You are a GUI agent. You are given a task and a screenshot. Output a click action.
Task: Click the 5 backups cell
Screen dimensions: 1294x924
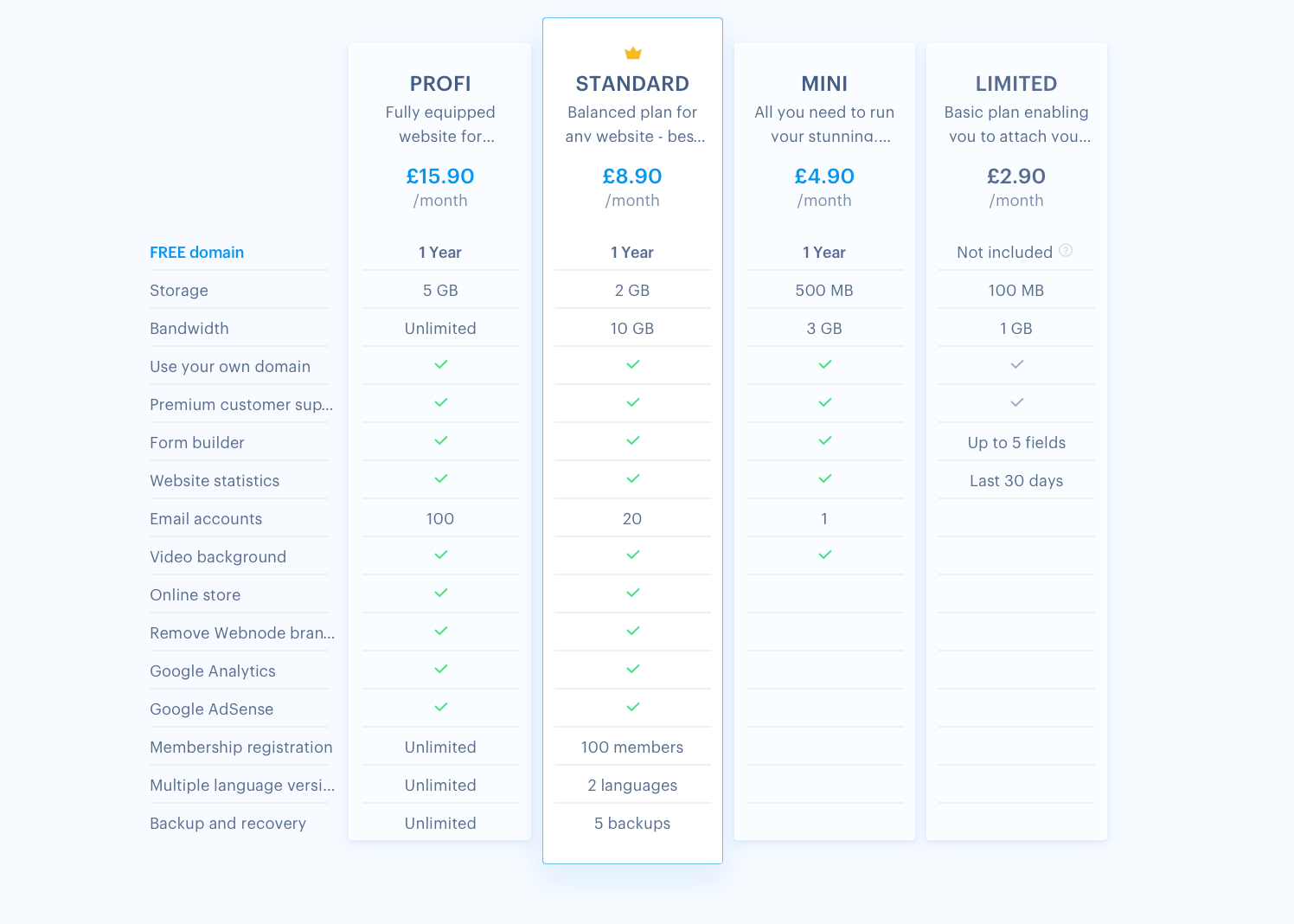(x=632, y=824)
